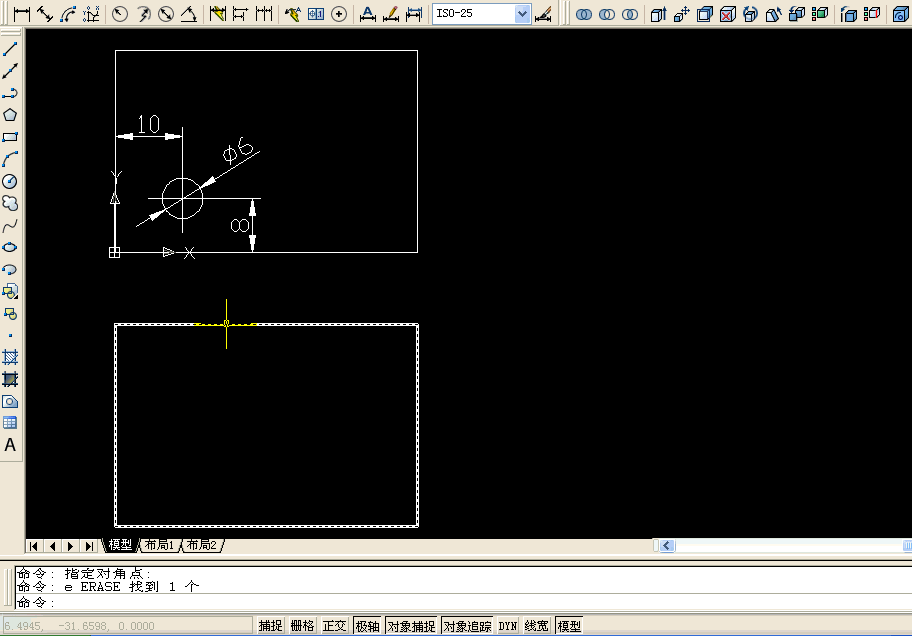Select the solid Intersect tool

point(629,14)
